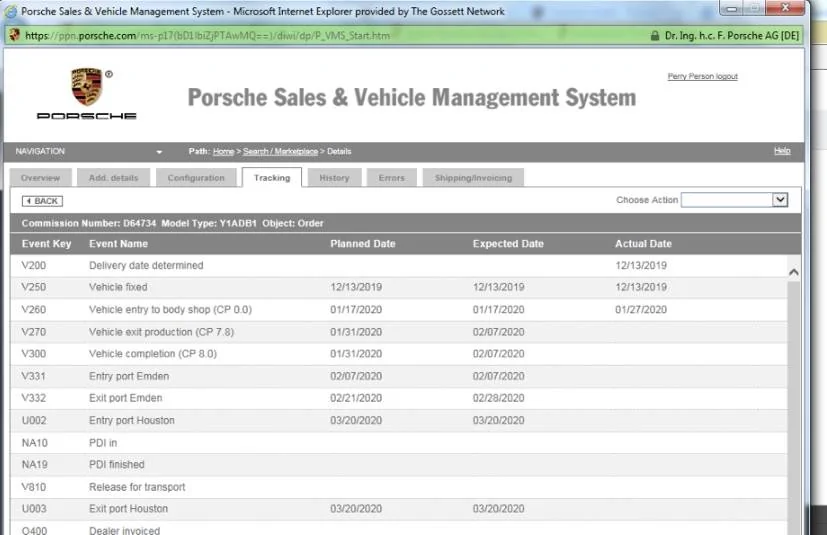Click the 'Entry port Houston' event name

[x=132, y=421]
